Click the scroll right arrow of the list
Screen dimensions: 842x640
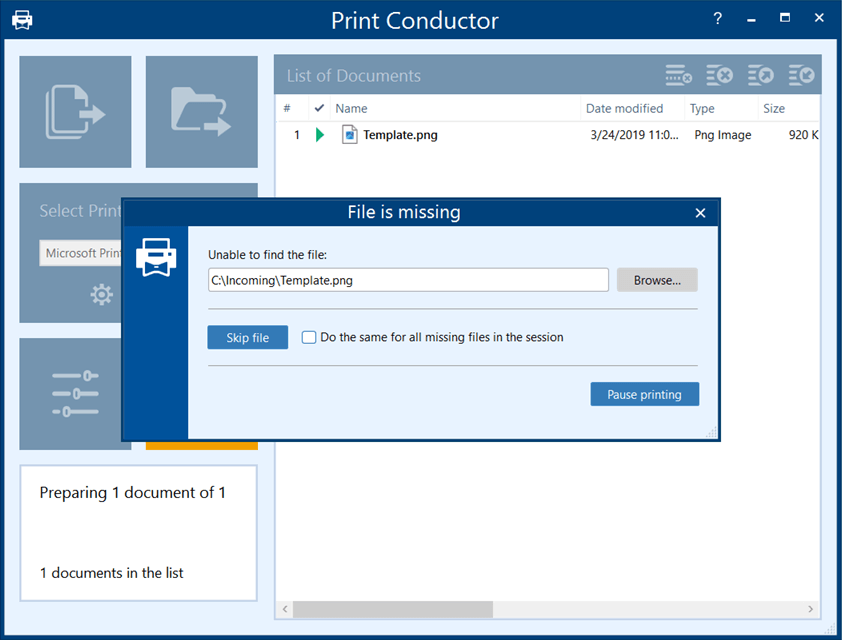810,609
